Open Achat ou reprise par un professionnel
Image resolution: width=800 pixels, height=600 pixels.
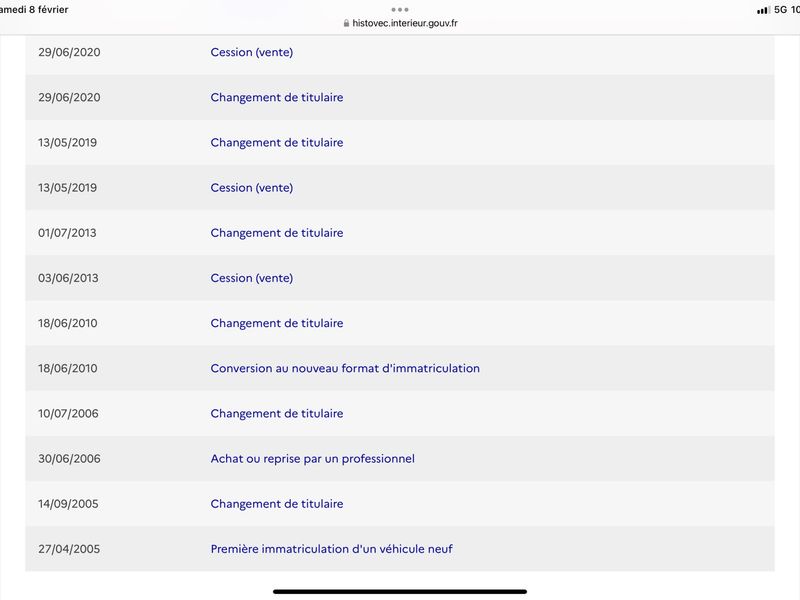pos(312,459)
